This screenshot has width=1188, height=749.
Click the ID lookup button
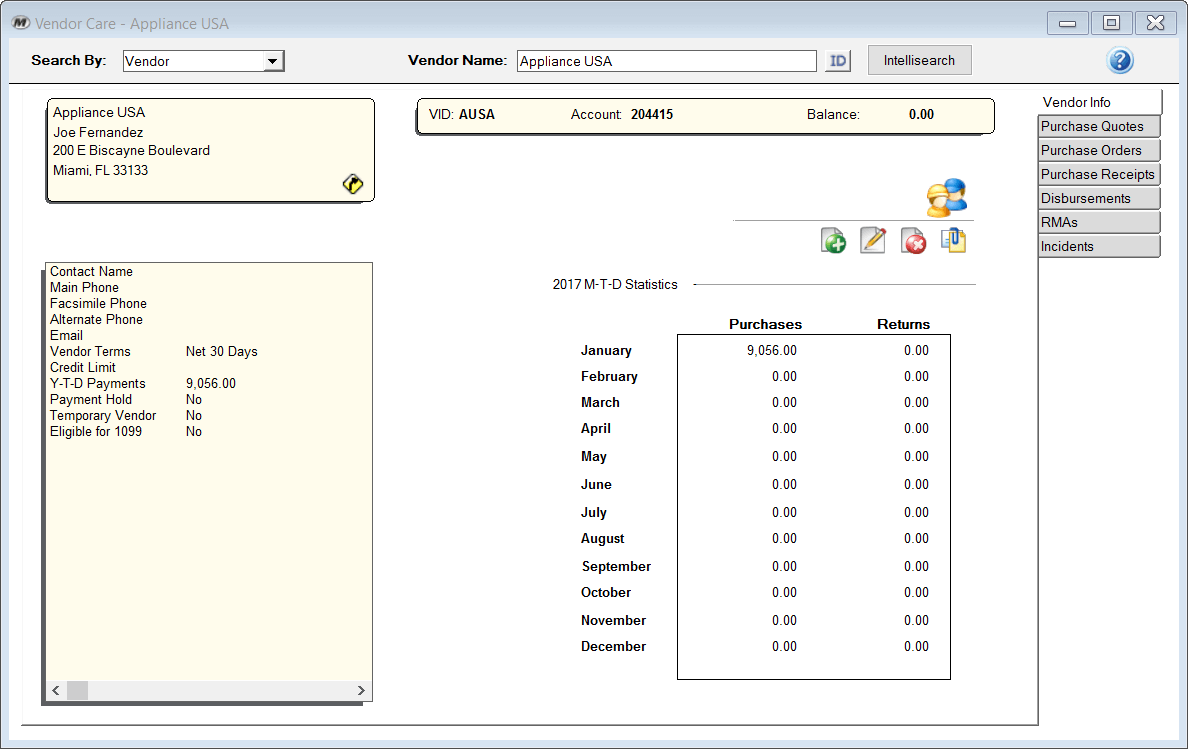pos(838,61)
